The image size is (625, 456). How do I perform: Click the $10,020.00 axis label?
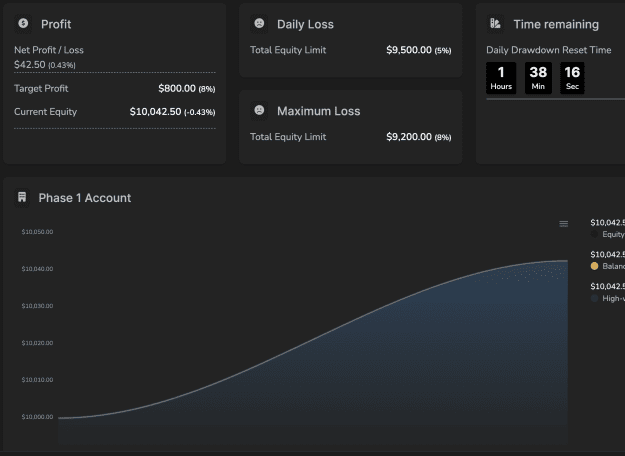37,343
